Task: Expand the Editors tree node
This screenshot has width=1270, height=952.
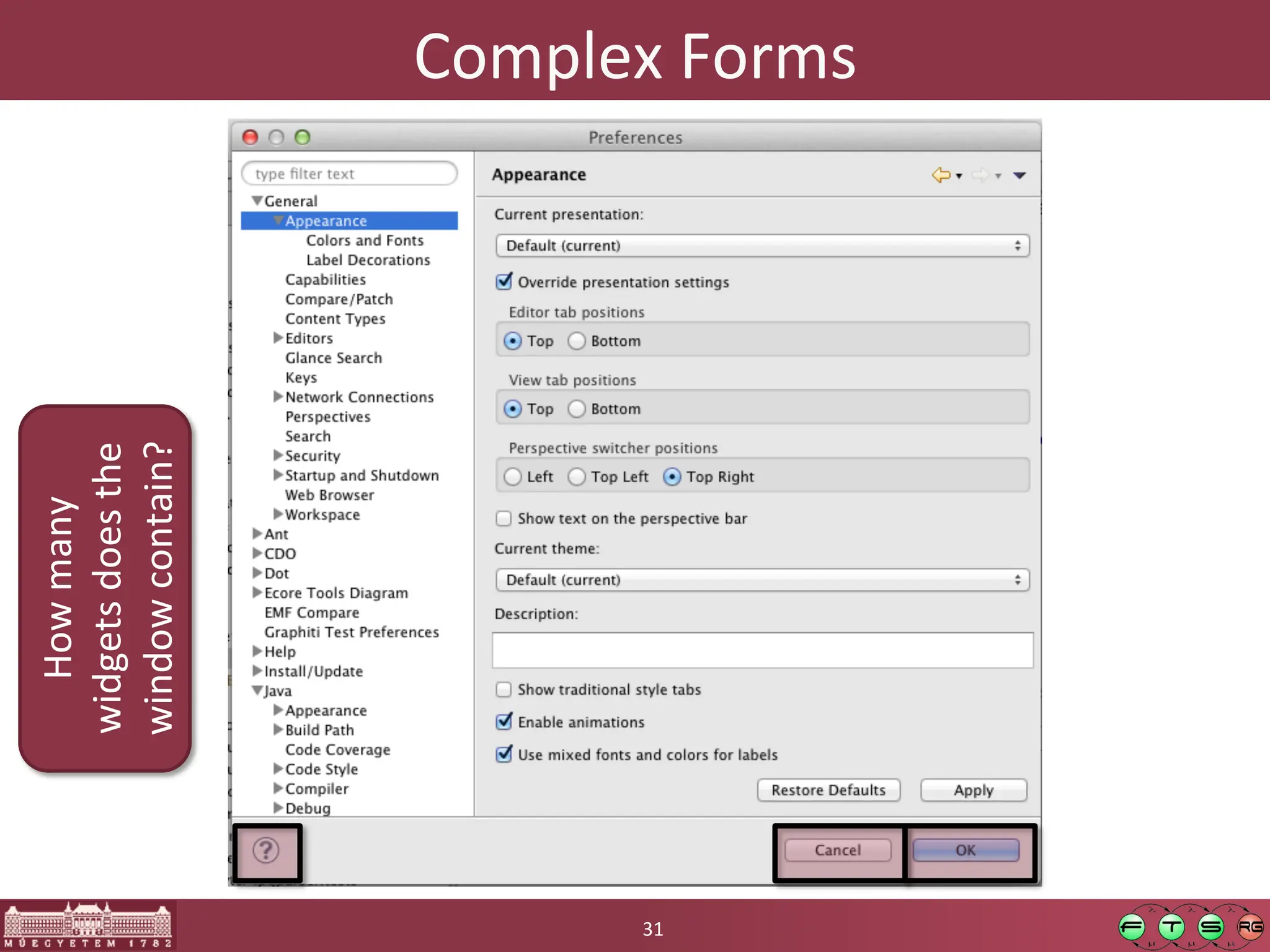Action: click(x=278, y=338)
